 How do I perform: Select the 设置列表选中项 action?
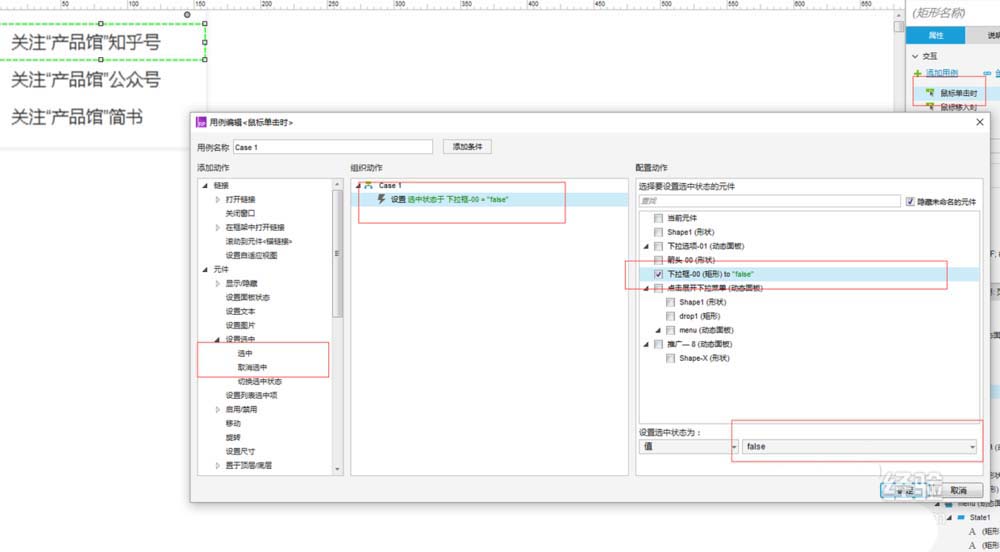(251, 395)
